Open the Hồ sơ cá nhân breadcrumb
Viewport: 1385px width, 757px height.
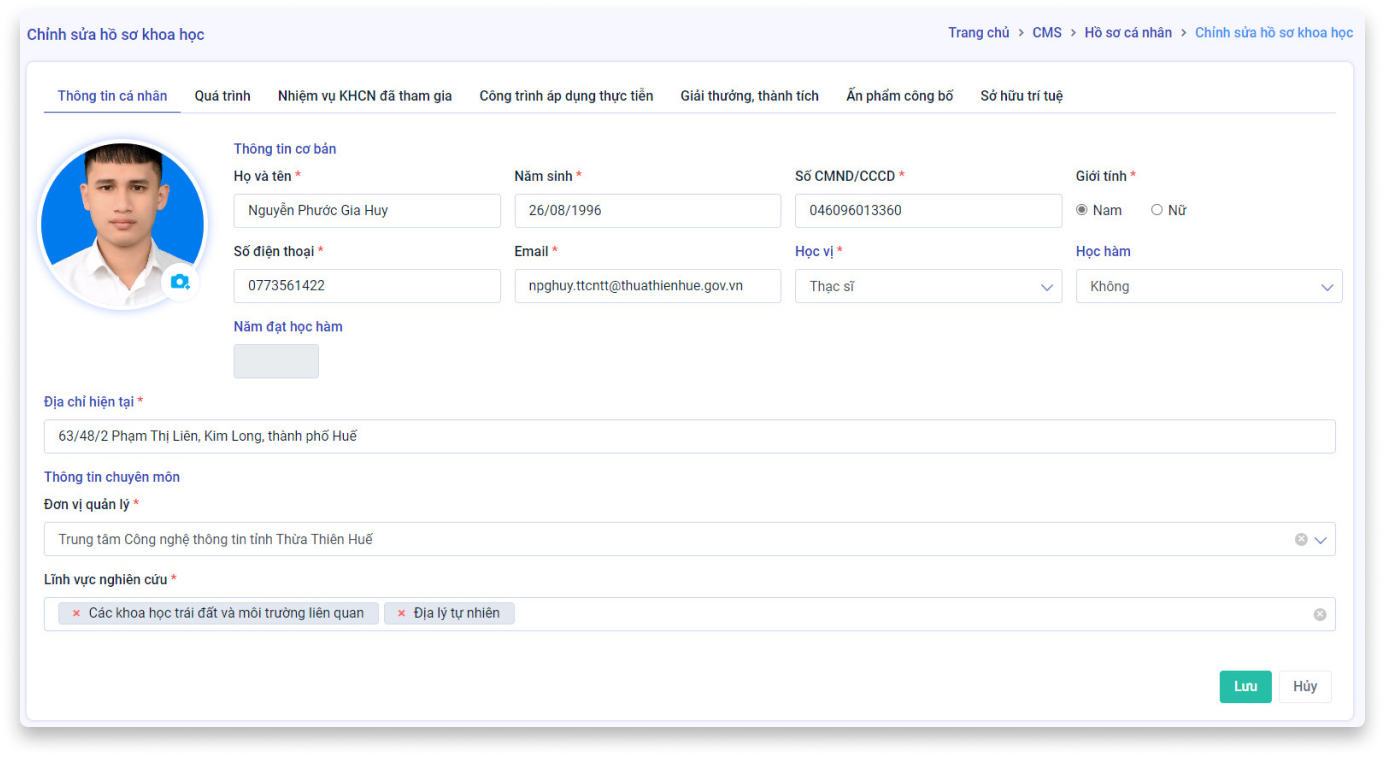click(1128, 33)
